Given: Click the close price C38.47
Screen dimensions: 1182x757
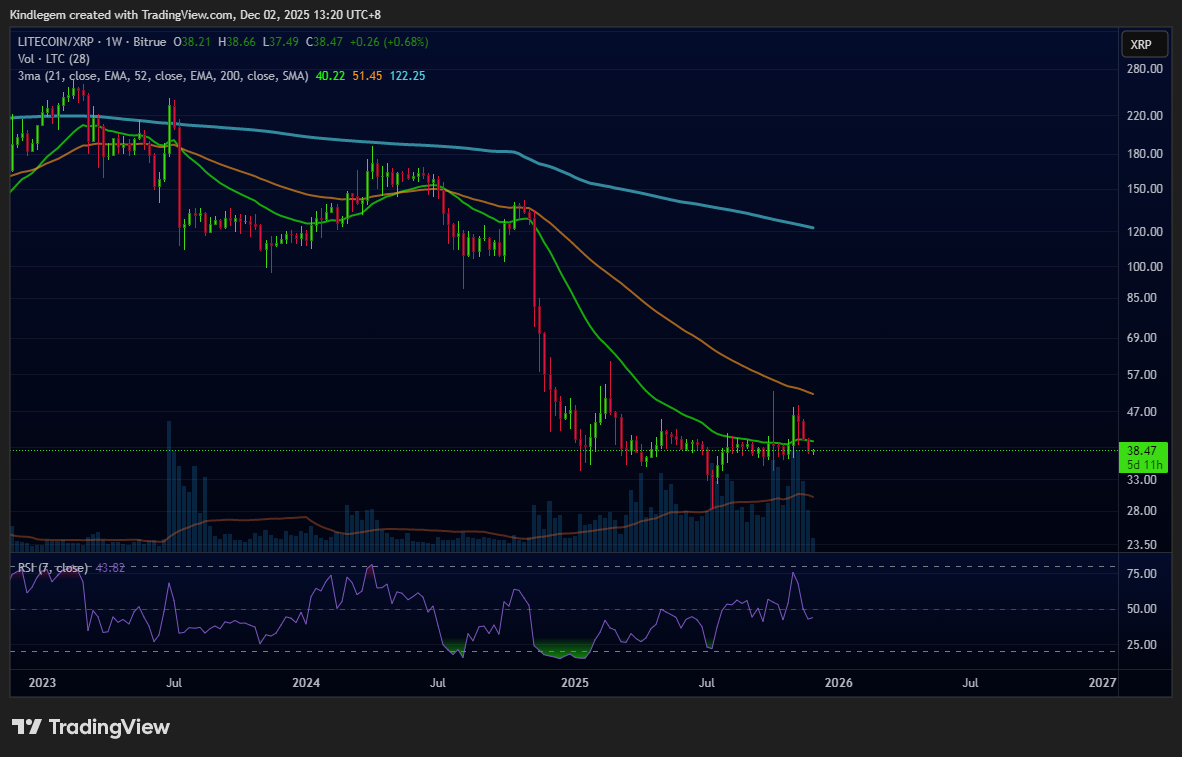Looking at the screenshot, I should point(324,42).
